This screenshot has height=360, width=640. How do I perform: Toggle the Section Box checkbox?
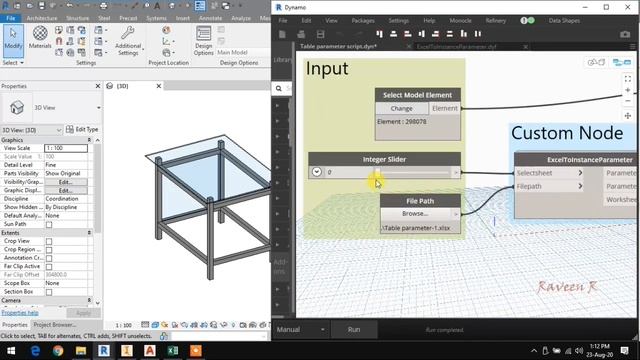point(49,292)
